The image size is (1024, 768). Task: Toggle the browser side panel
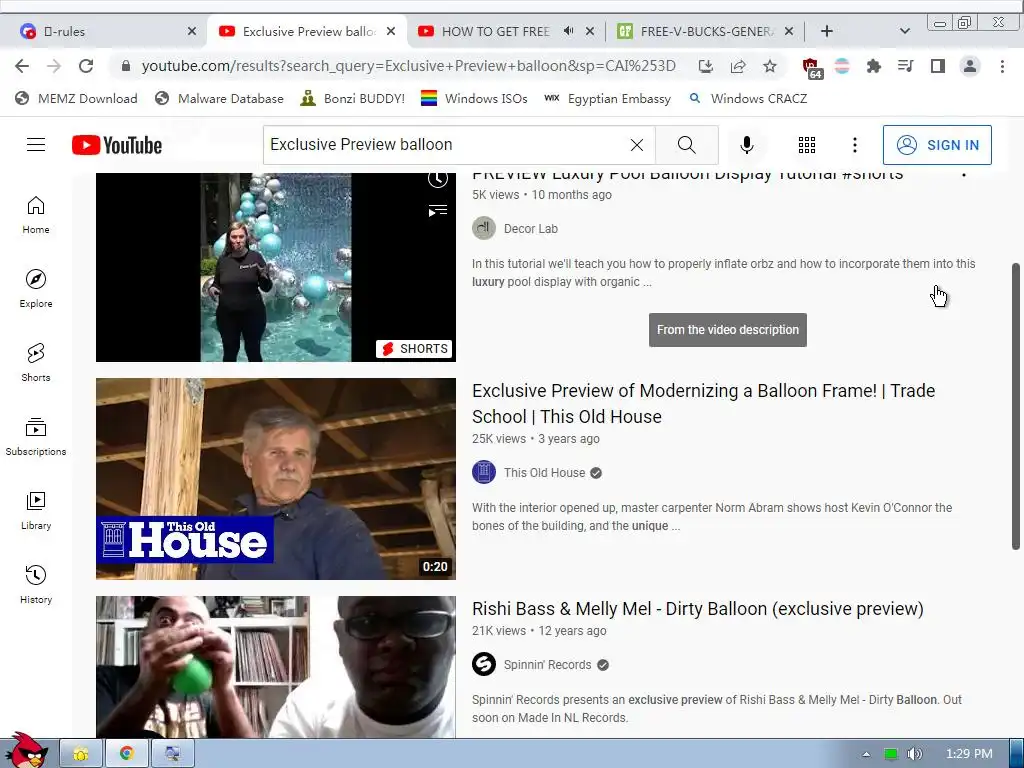(938, 66)
